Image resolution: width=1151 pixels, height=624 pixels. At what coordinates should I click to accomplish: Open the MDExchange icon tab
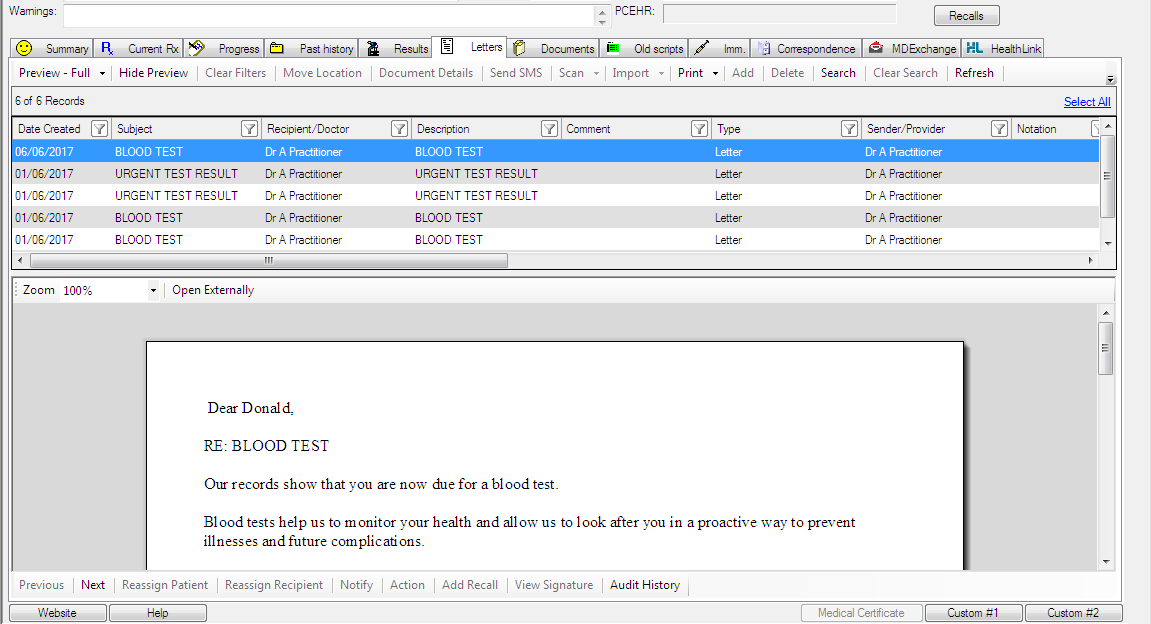pyautogui.click(x=876, y=48)
